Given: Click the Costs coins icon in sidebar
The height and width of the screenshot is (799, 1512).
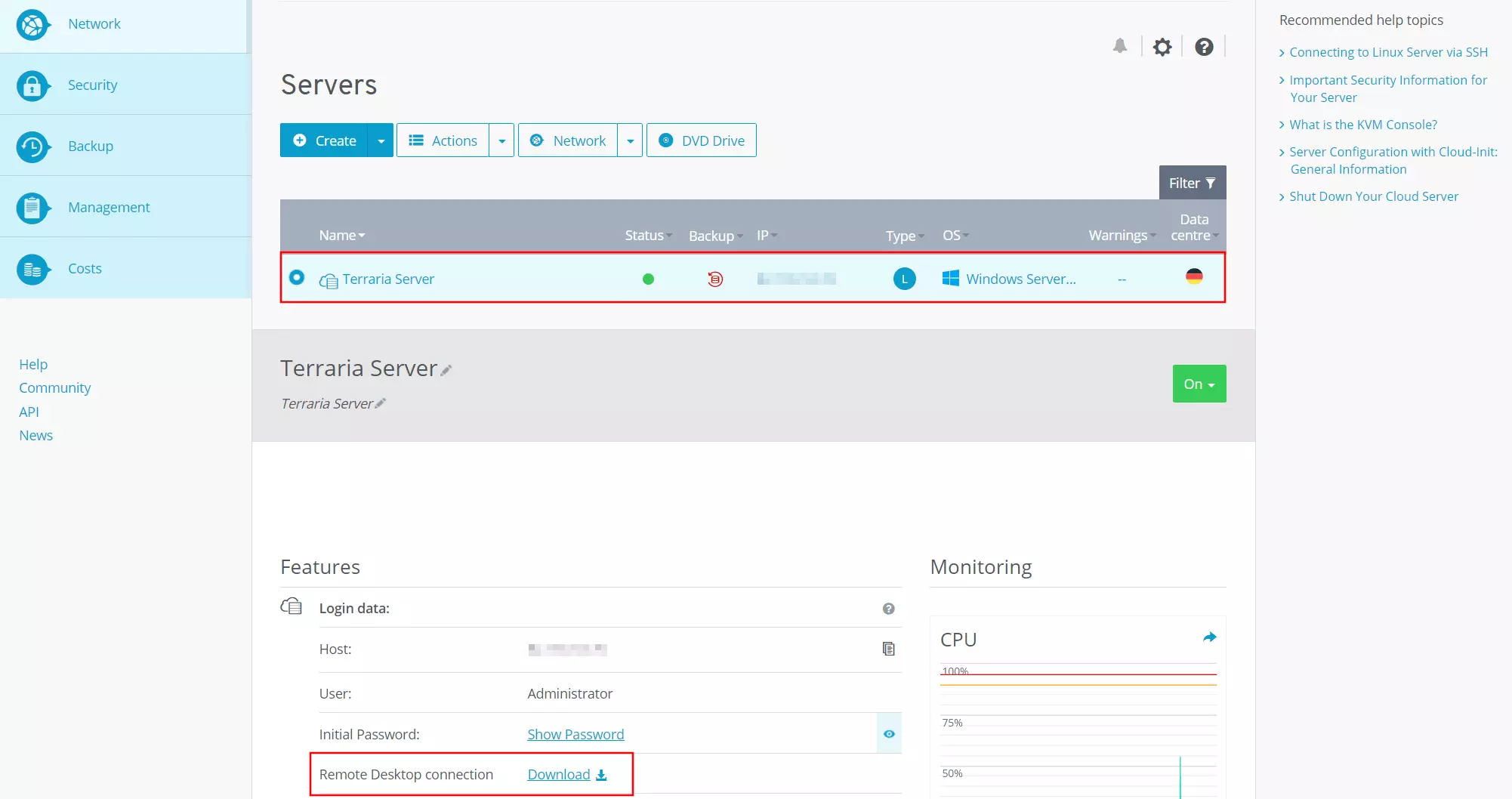Looking at the screenshot, I should (x=32, y=269).
